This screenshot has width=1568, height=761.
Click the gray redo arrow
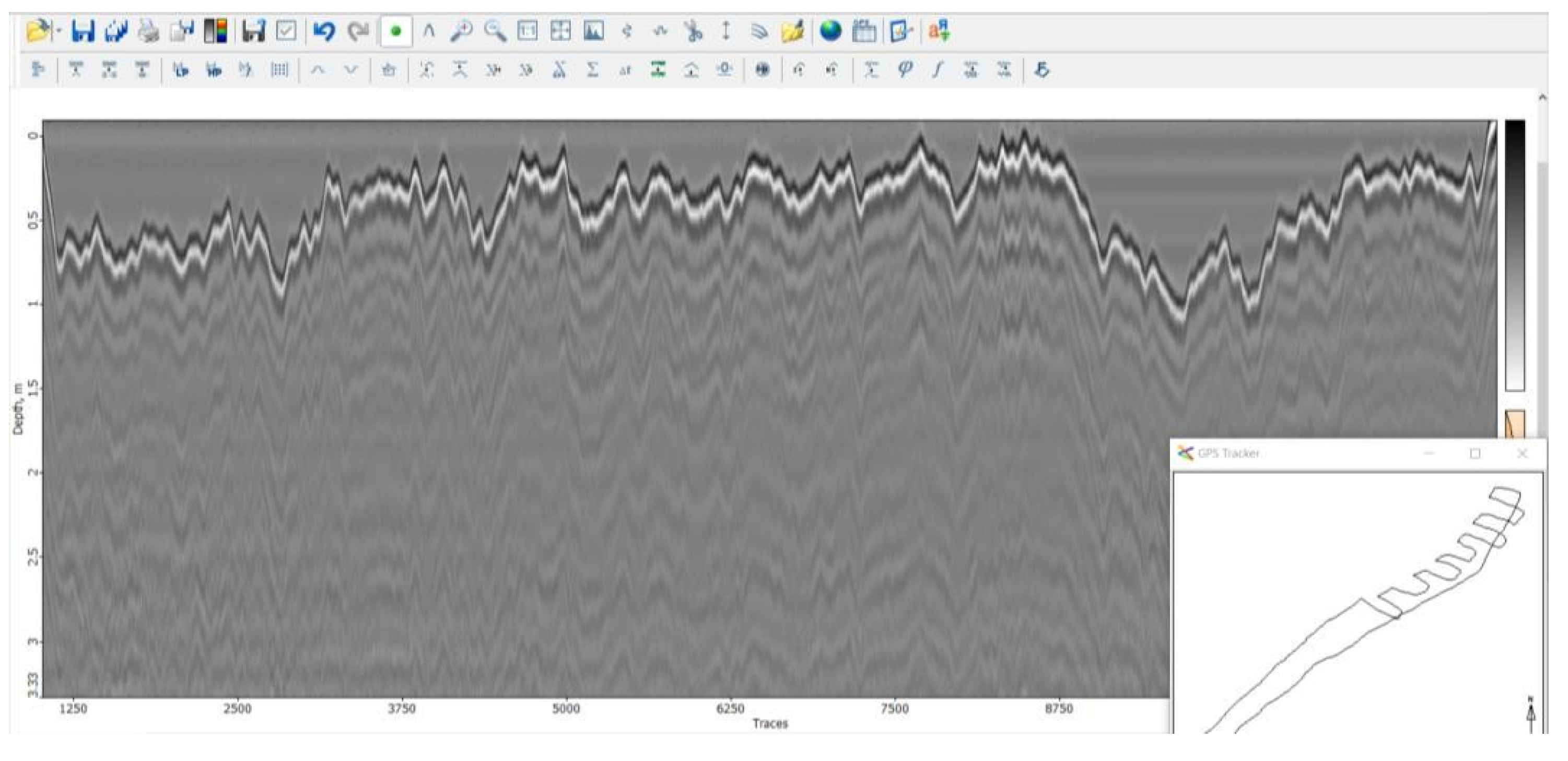358,30
